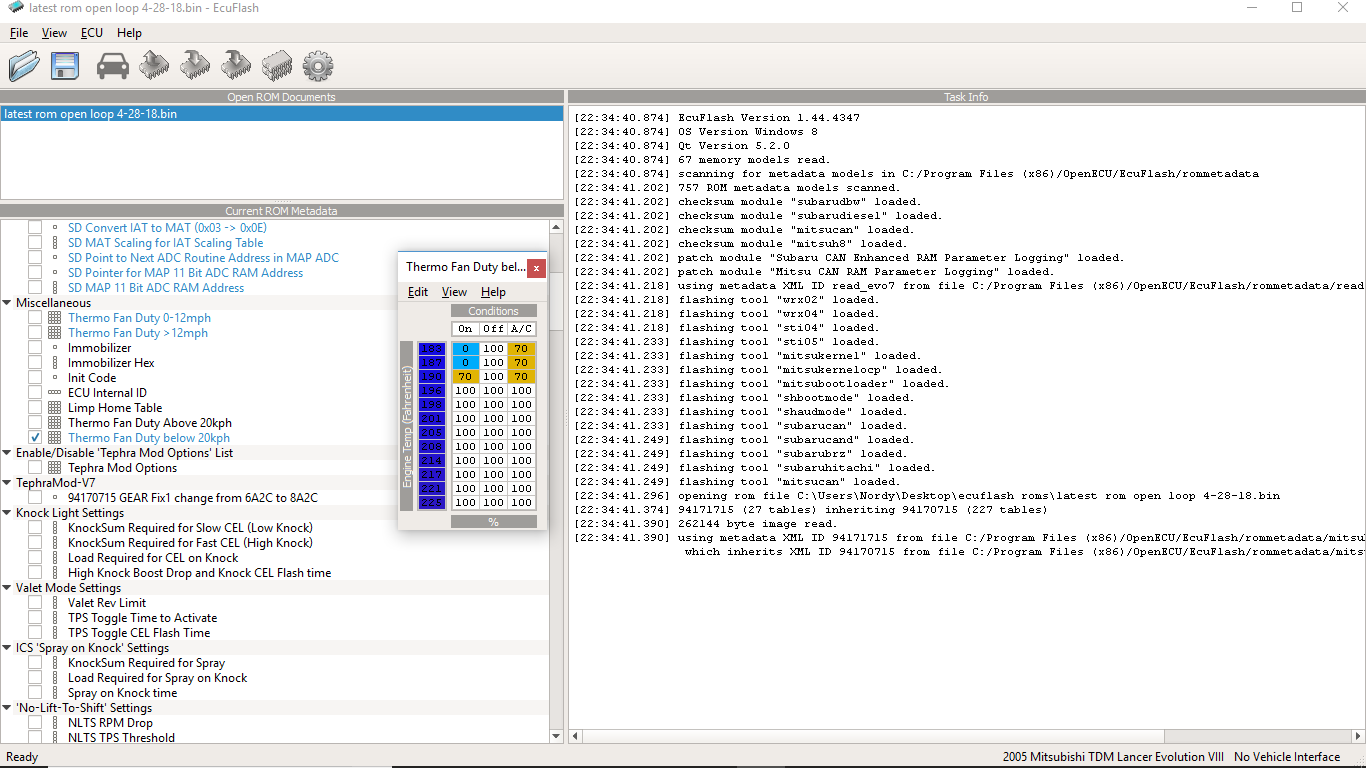
Task: Collapse the Valet Mode Settings group
Action: [x=8, y=588]
